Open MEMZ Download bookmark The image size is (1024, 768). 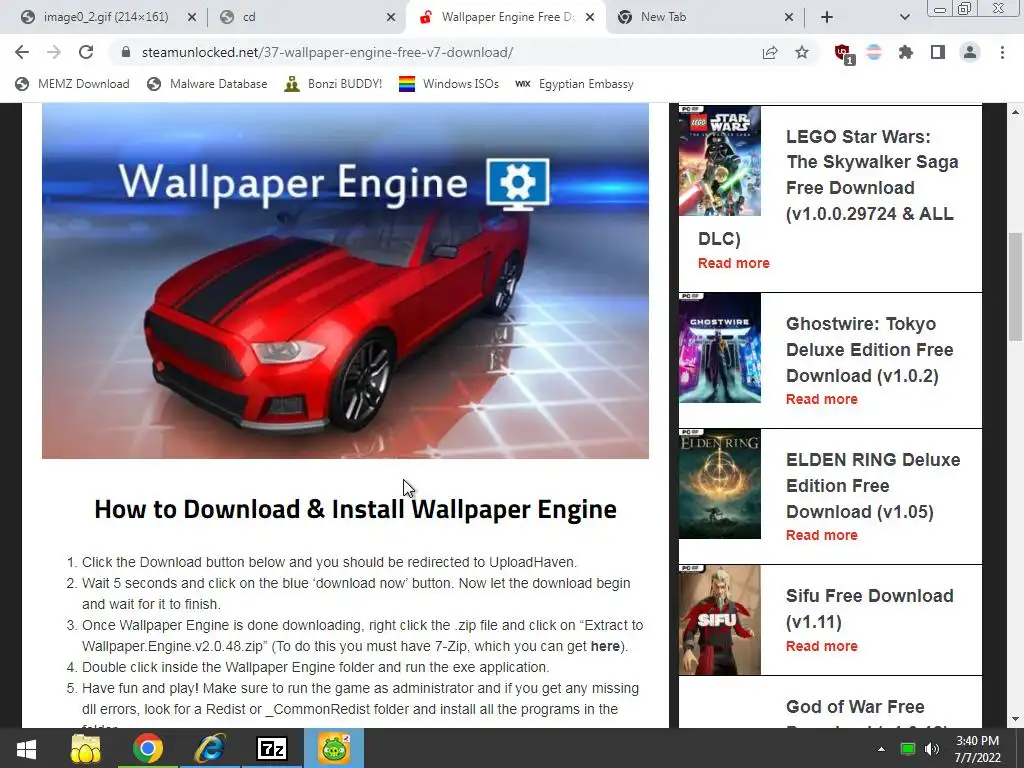(x=72, y=84)
